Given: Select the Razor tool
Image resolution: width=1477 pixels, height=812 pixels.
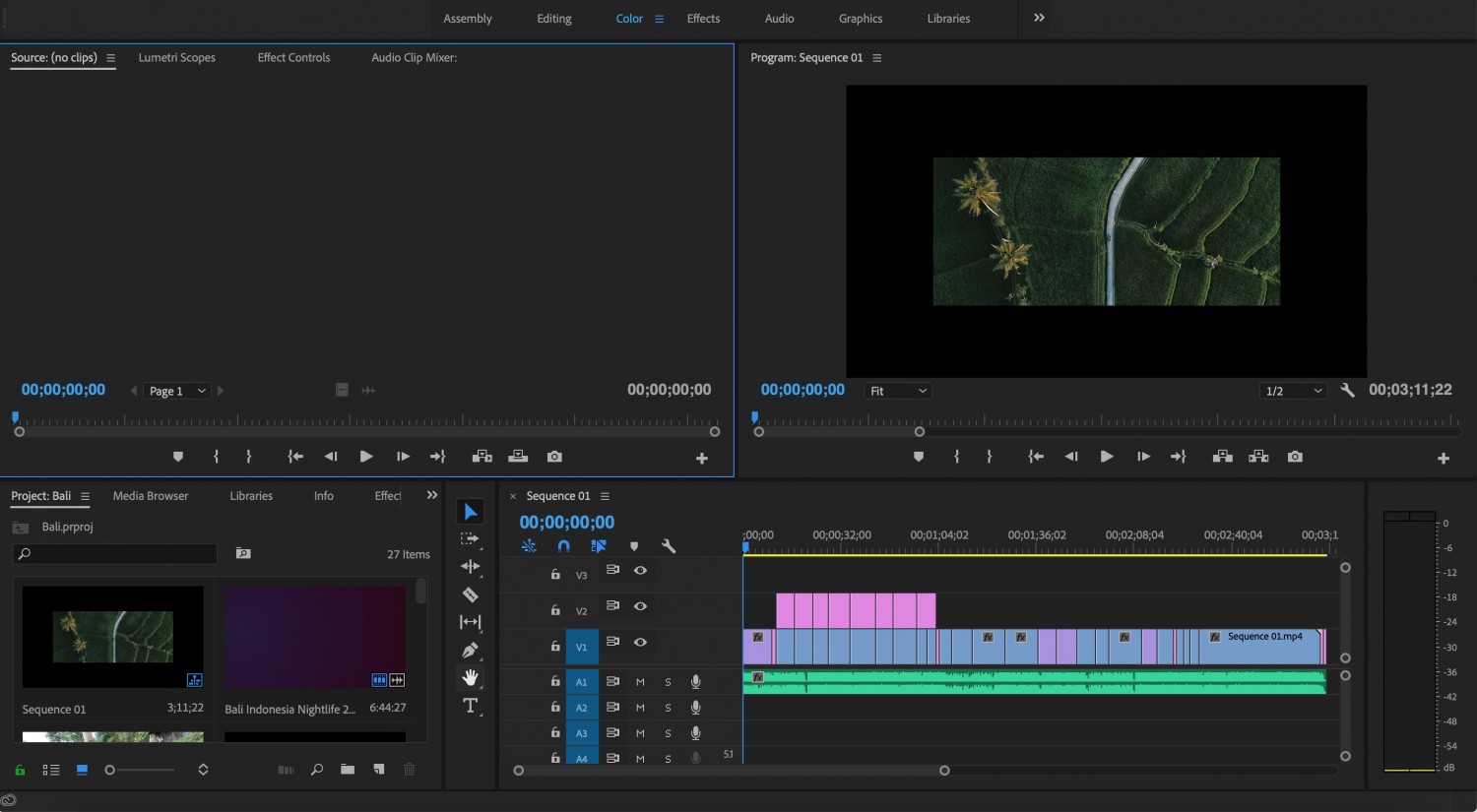Looking at the screenshot, I should (x=470, y=594).
